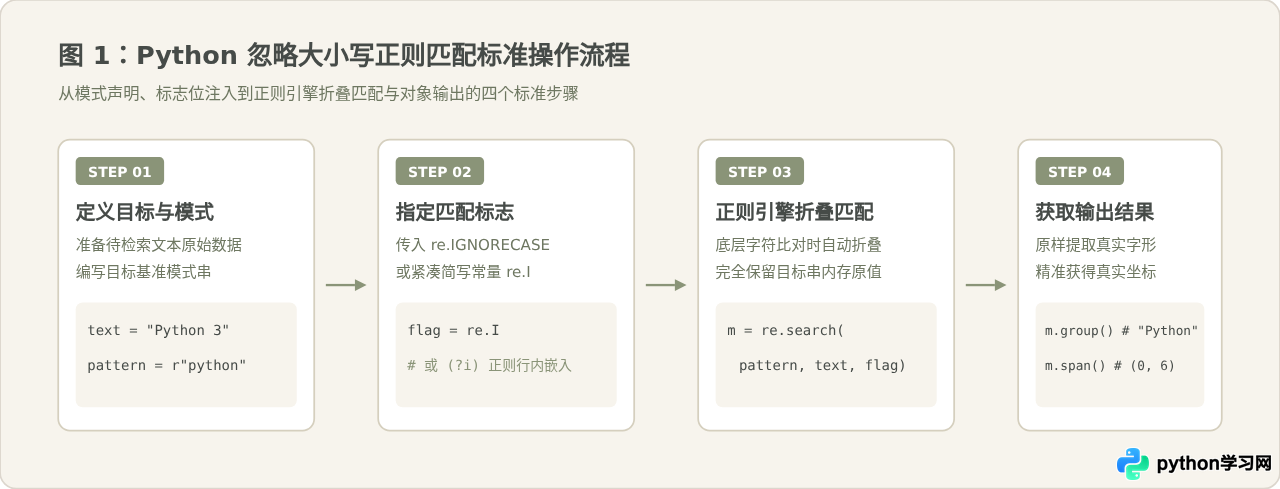Click the code line text = "Python 3"
Screen dimensions: 1280x489
click(159, 330)
